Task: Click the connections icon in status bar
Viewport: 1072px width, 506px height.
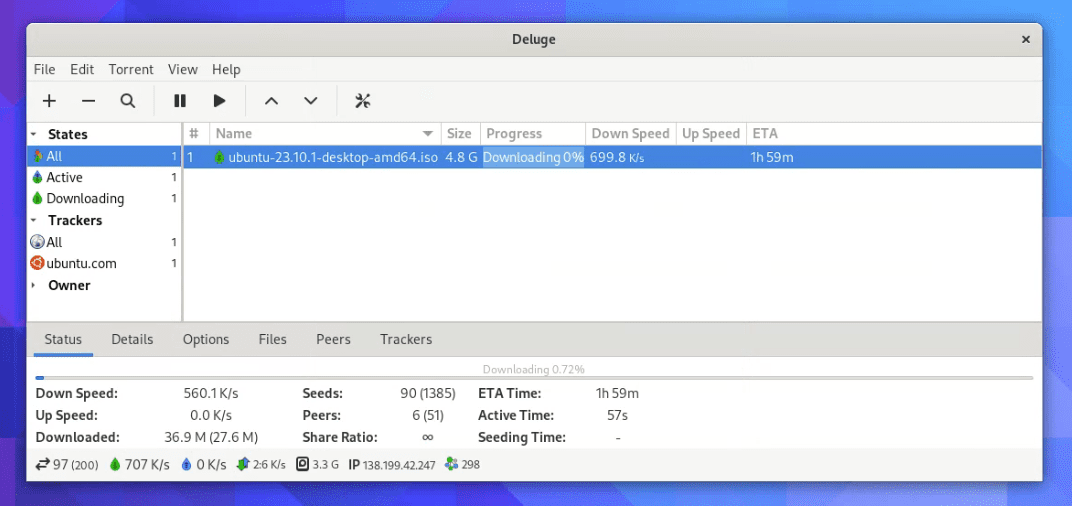Action: coord(42,464)
